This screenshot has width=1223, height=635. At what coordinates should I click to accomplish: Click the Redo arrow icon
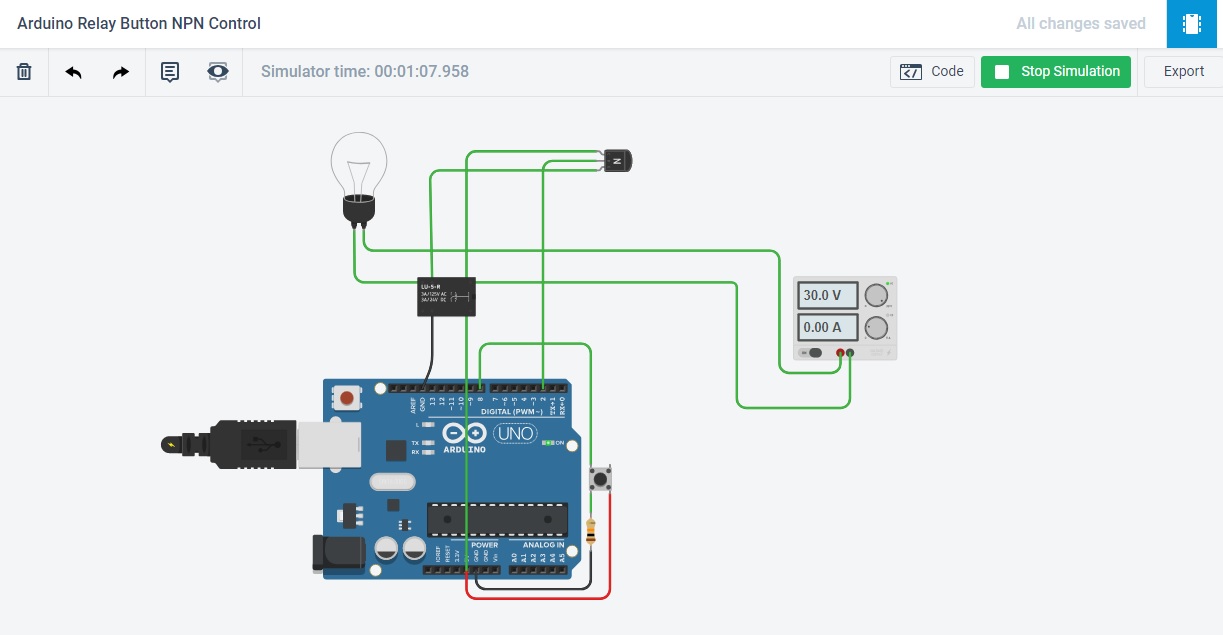coord(120,71)
